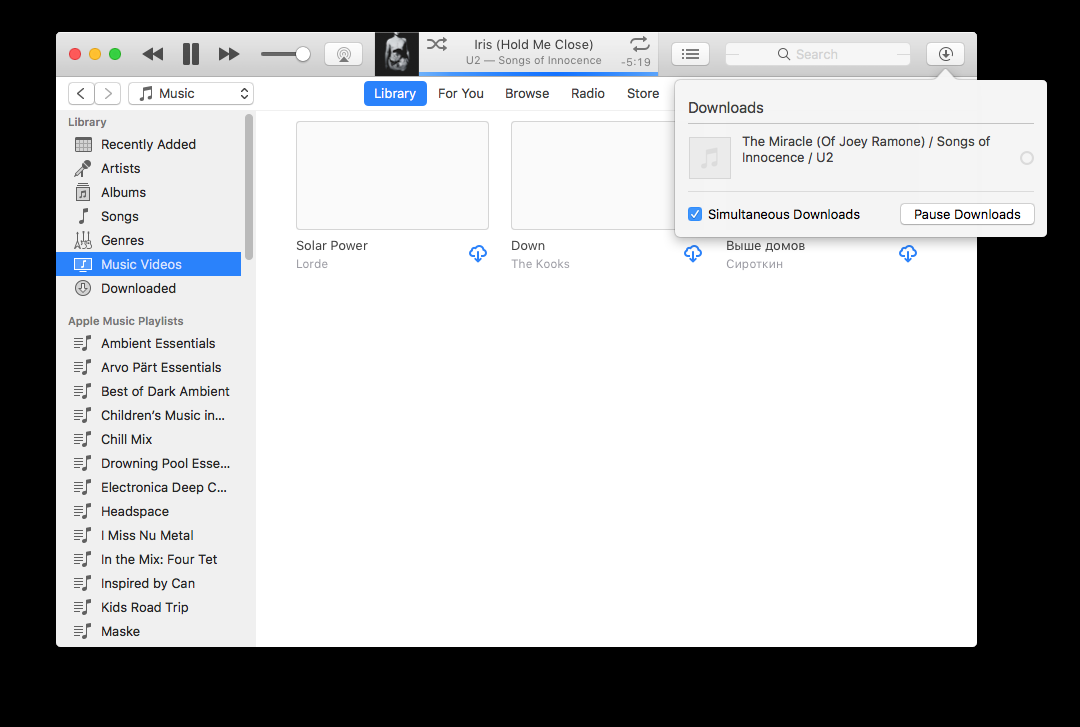The width and height of the screenshot is (1080, 727).
Task: Click the Сироткин artist name
Action: tap(754, 264)
